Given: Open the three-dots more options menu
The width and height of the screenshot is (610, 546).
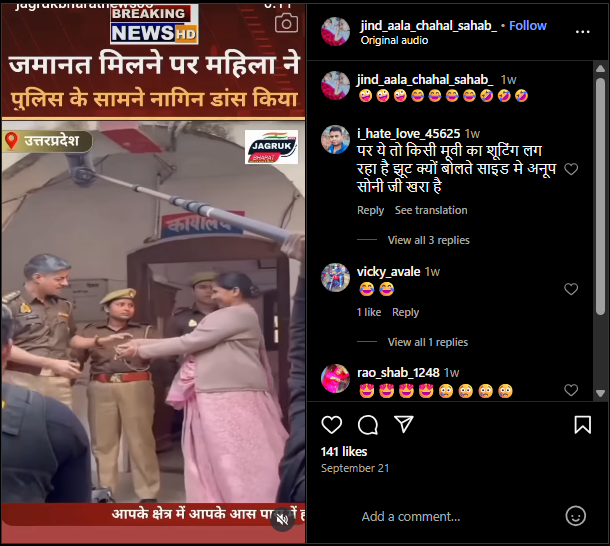Looking at the screenshot, I should click(582, 32).
